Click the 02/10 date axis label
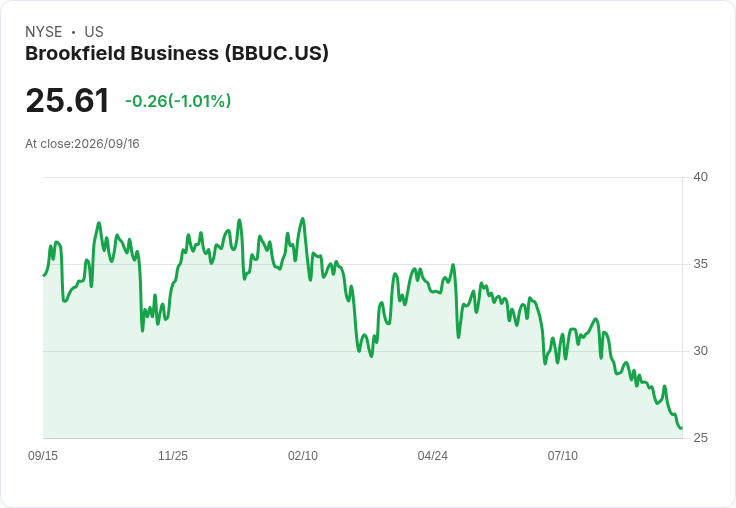 coord(303,455)
